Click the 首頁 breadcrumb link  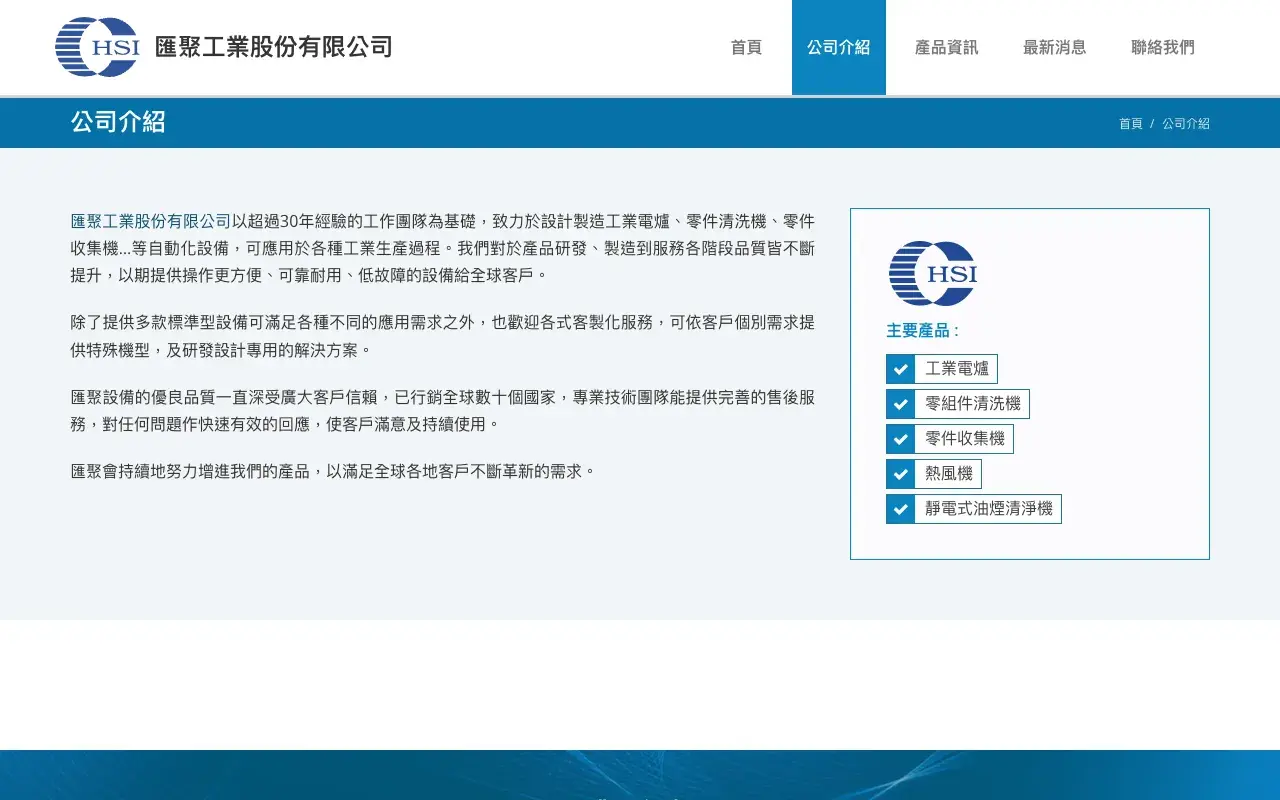(x=1130, y=124)
